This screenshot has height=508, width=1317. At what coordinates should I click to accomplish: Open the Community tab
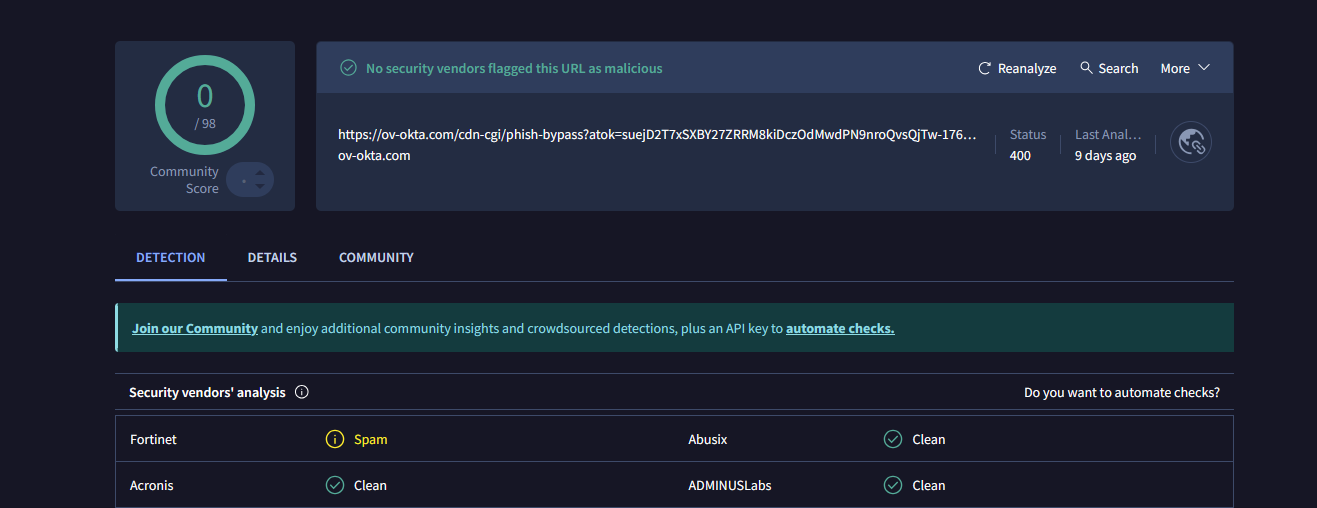click(376, 257)
